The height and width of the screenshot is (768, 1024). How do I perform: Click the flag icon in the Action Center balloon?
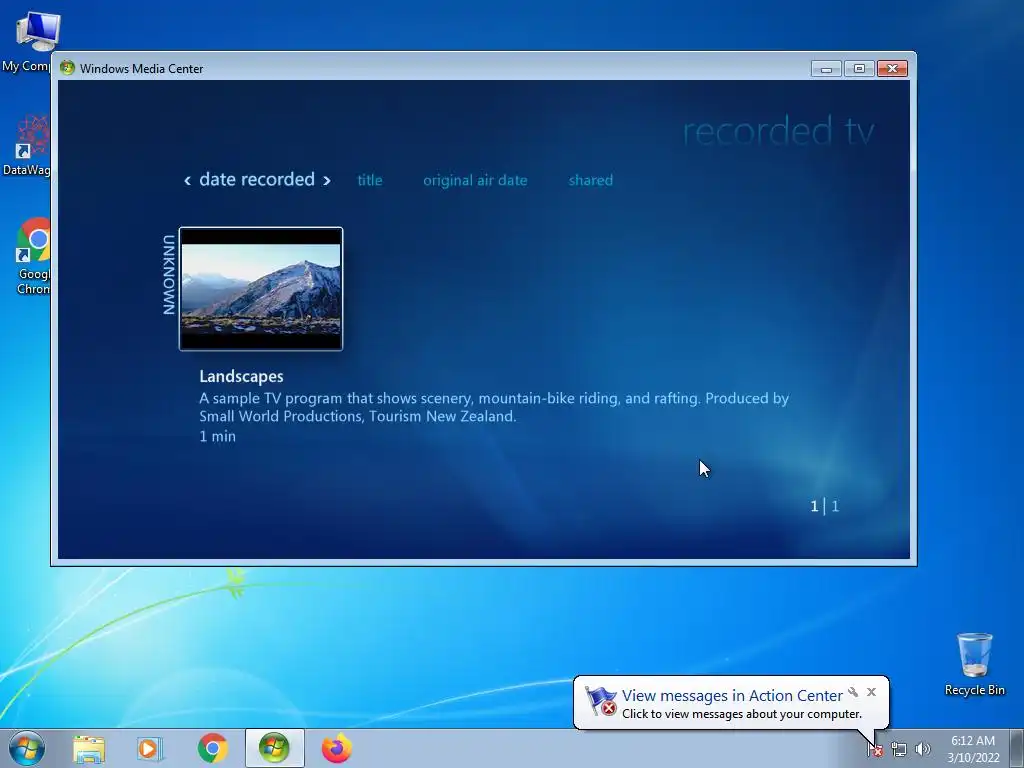[600, 701]
